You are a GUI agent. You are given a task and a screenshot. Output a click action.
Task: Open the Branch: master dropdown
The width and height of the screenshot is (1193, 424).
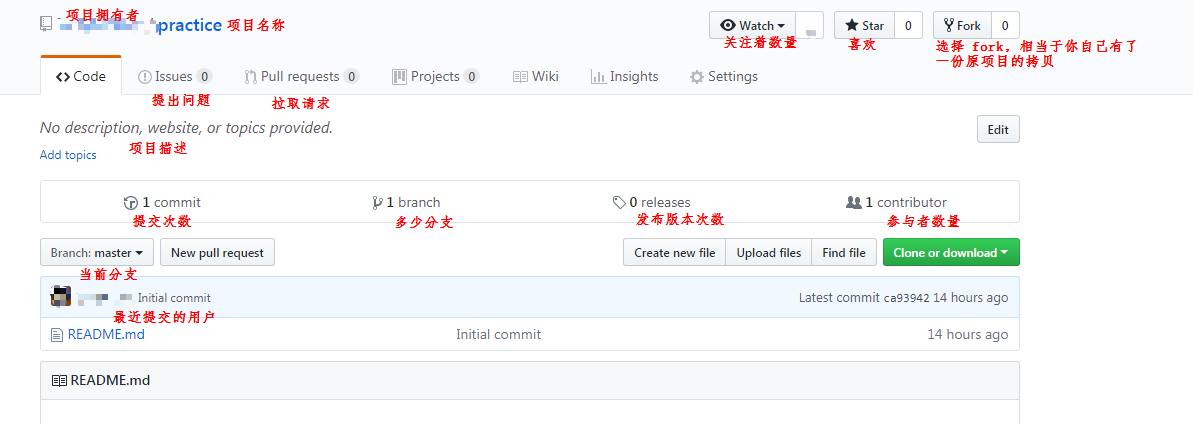click(x=97, y=253)
